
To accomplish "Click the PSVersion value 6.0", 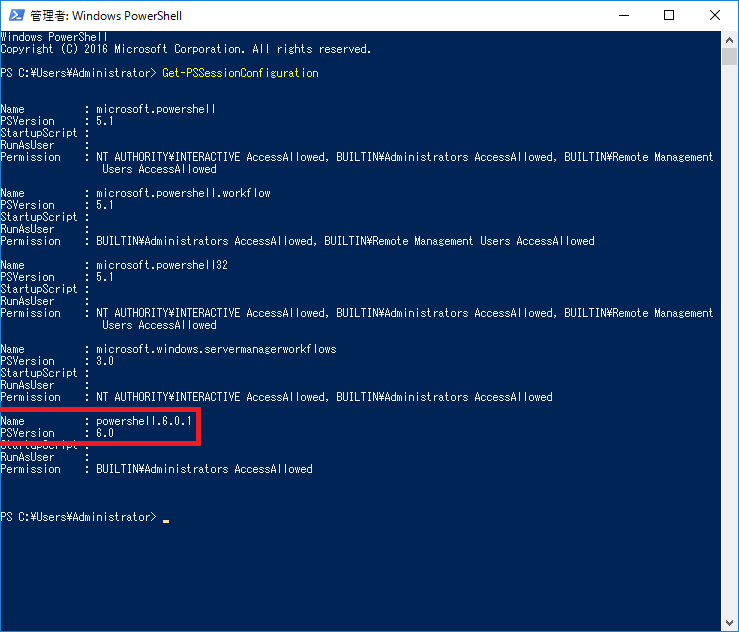I will [x=105, y=433].
